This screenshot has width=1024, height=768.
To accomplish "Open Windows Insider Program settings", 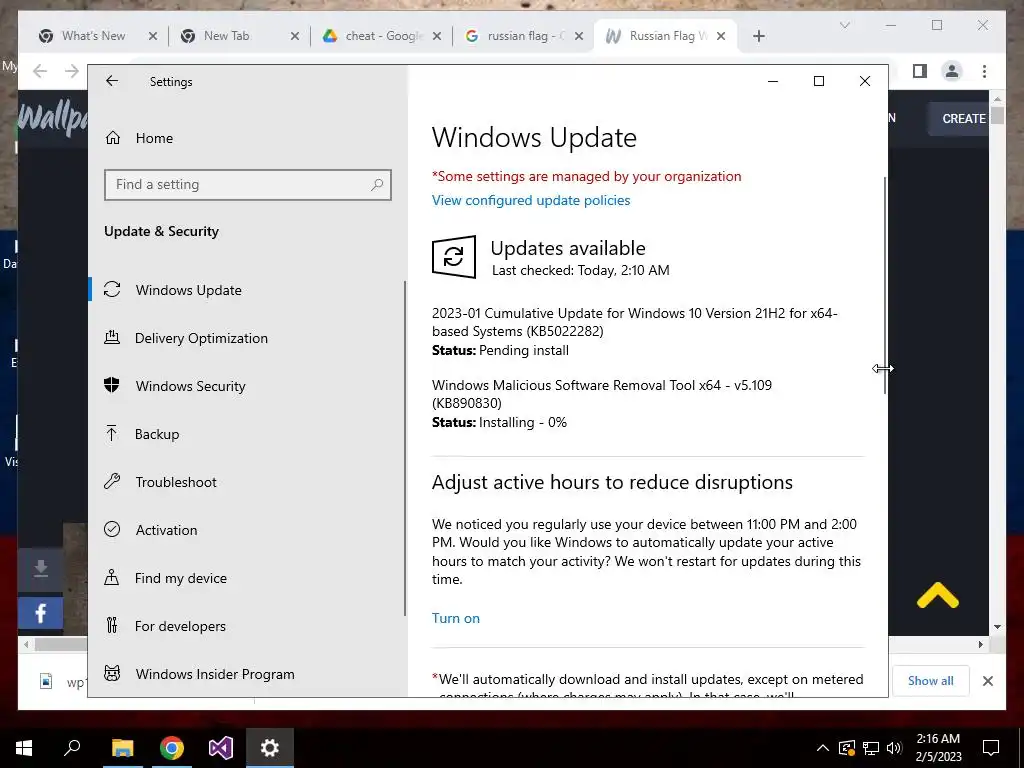I will [247, 674].
